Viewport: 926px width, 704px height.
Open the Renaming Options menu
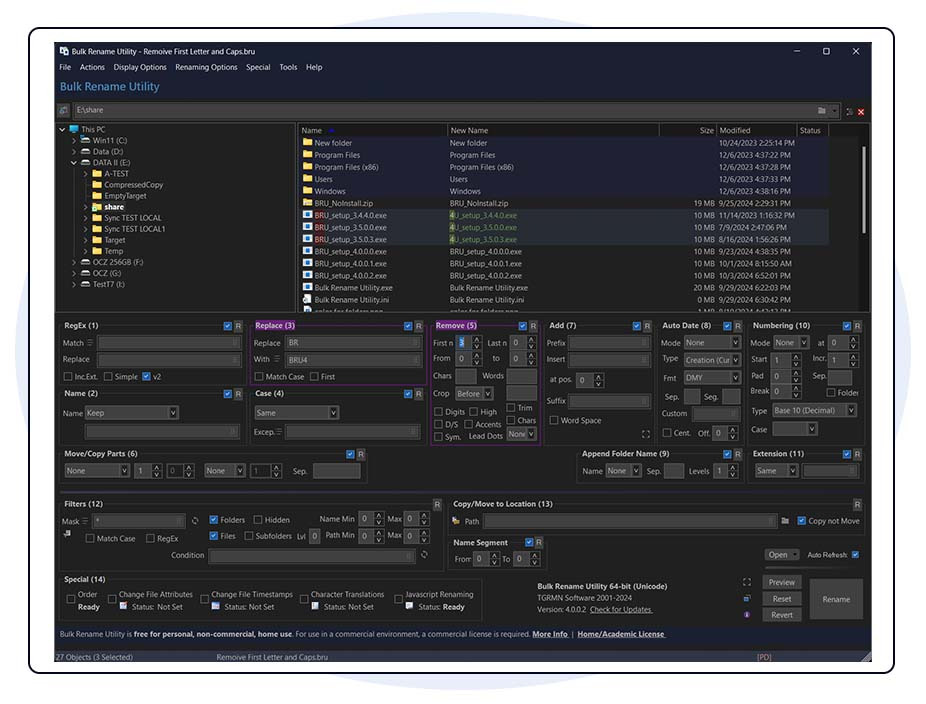(x=206, y=67)
